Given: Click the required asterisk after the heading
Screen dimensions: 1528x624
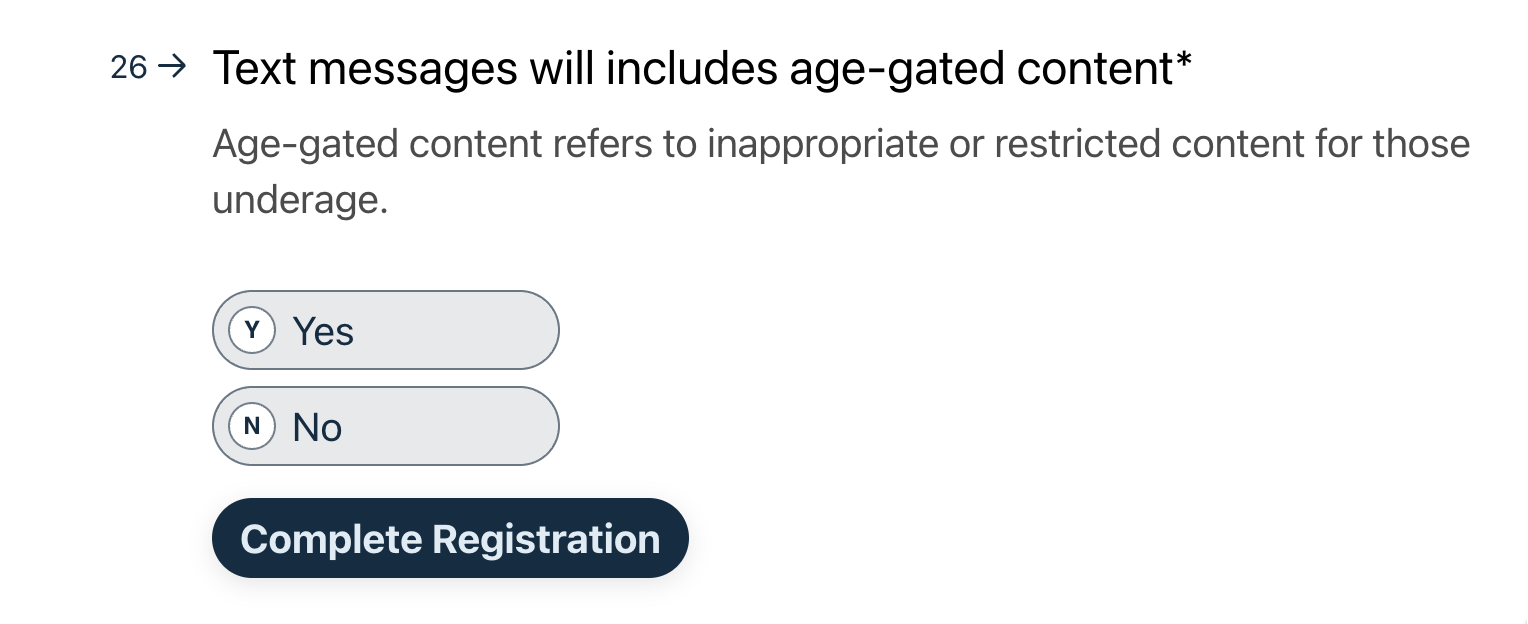Looking at the screenshot, I should pos(1184,64).
